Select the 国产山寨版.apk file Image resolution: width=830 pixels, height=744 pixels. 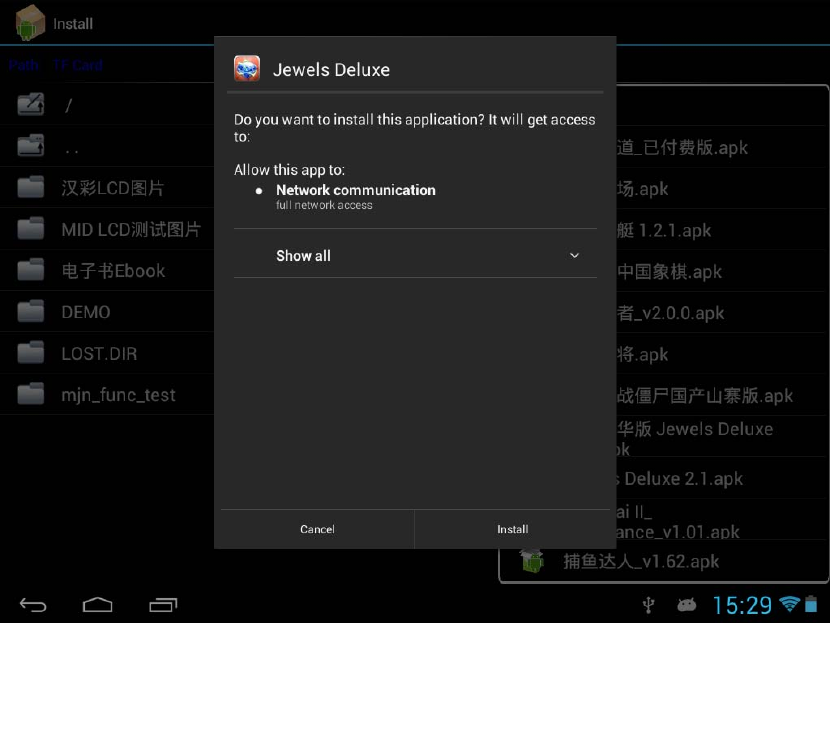point(705,395)
